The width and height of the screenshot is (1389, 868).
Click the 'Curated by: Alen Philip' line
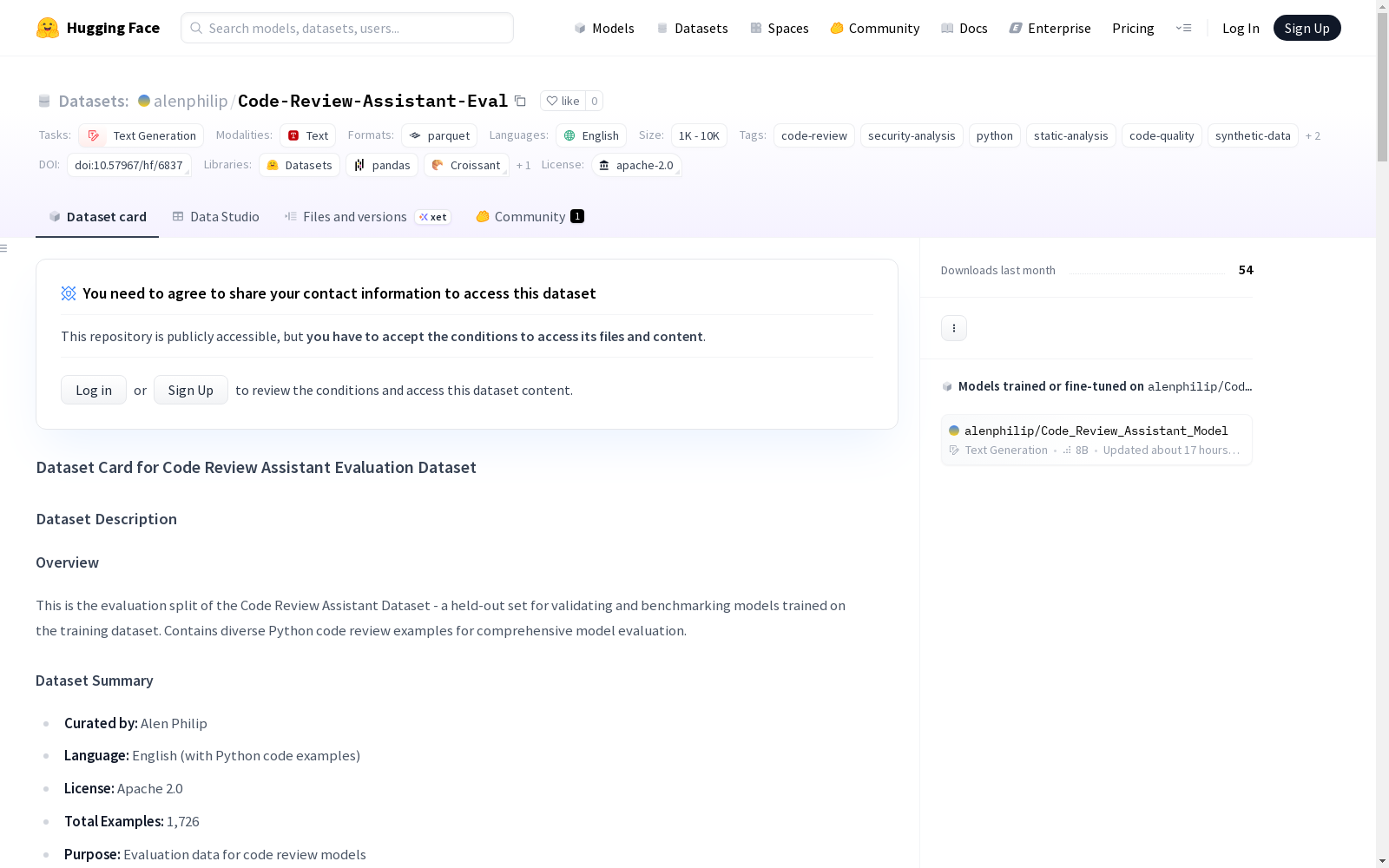click(x=135, y=723)
